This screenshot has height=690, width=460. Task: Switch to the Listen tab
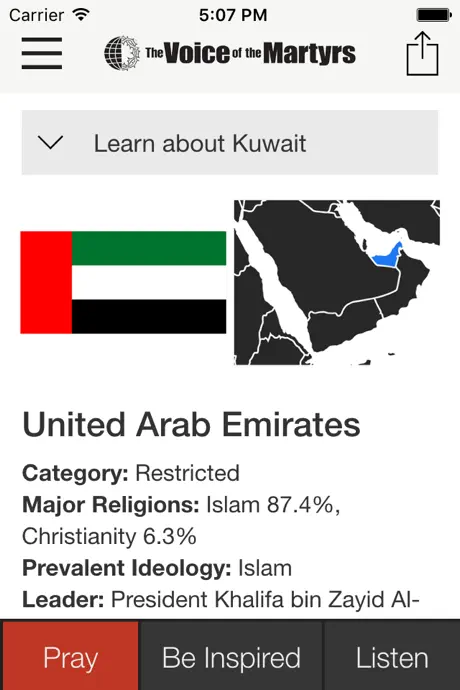tap(392, 656)
